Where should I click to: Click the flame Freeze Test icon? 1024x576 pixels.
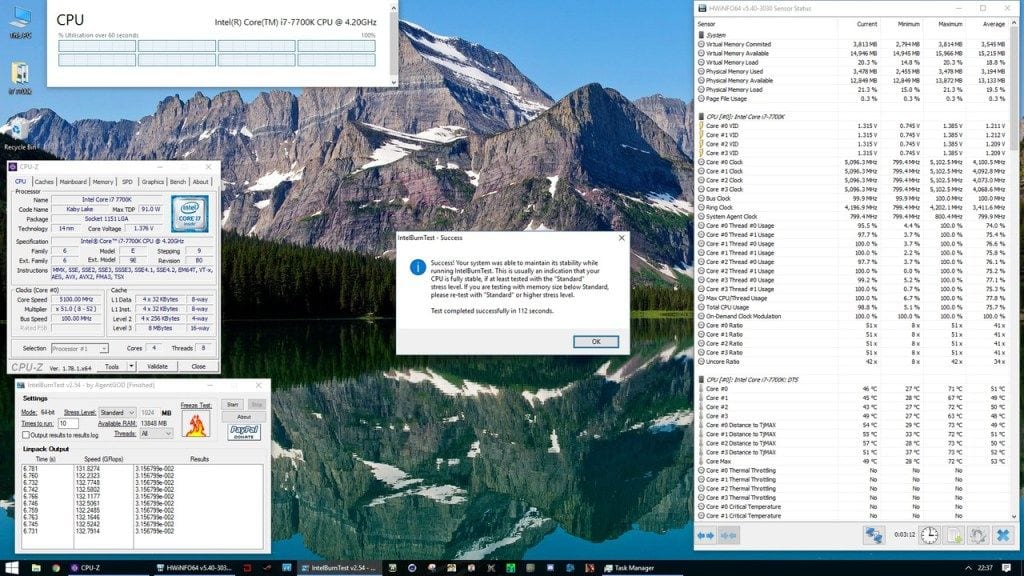(195, 424)
